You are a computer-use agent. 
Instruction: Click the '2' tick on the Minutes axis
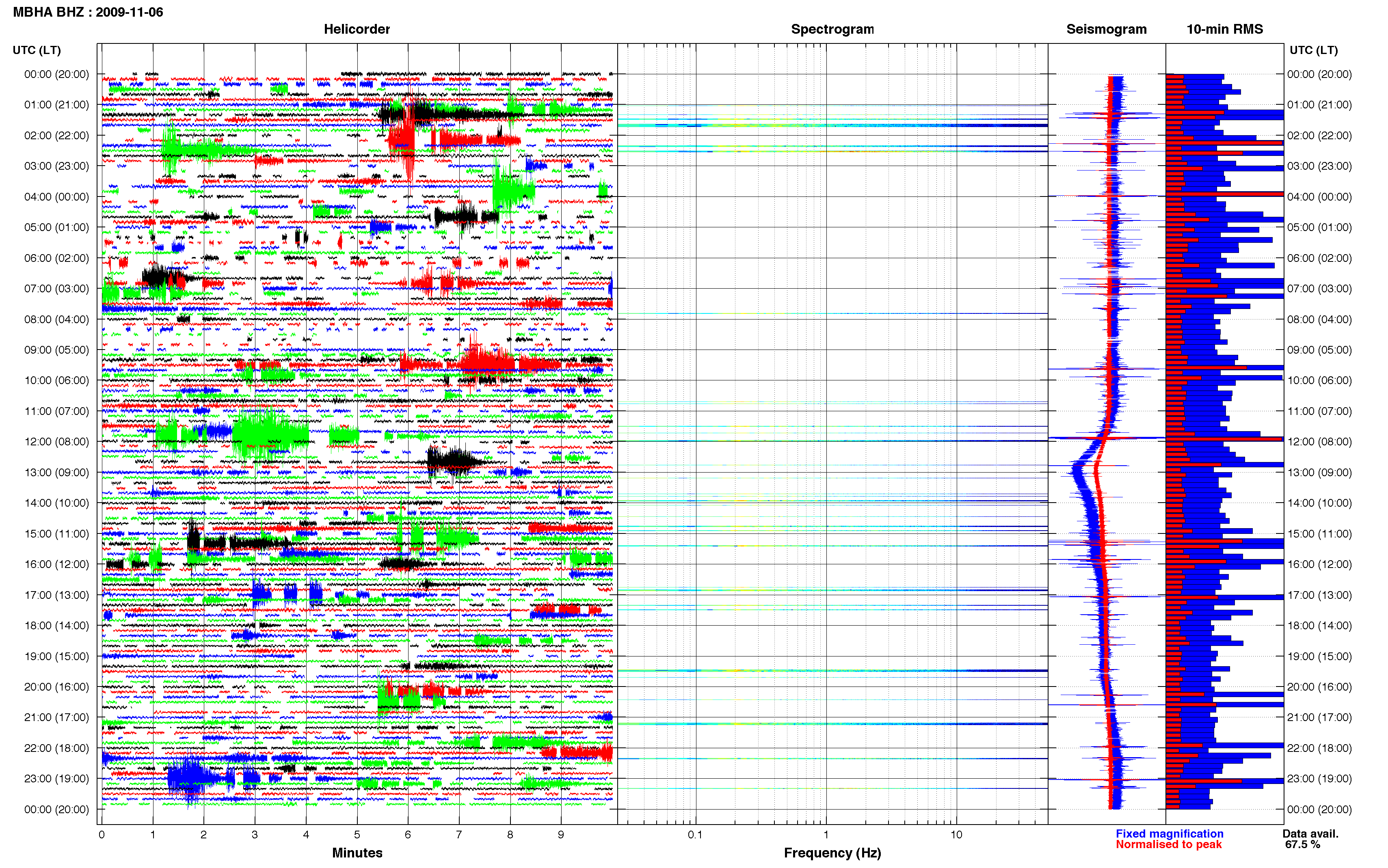tap(204, 835)
